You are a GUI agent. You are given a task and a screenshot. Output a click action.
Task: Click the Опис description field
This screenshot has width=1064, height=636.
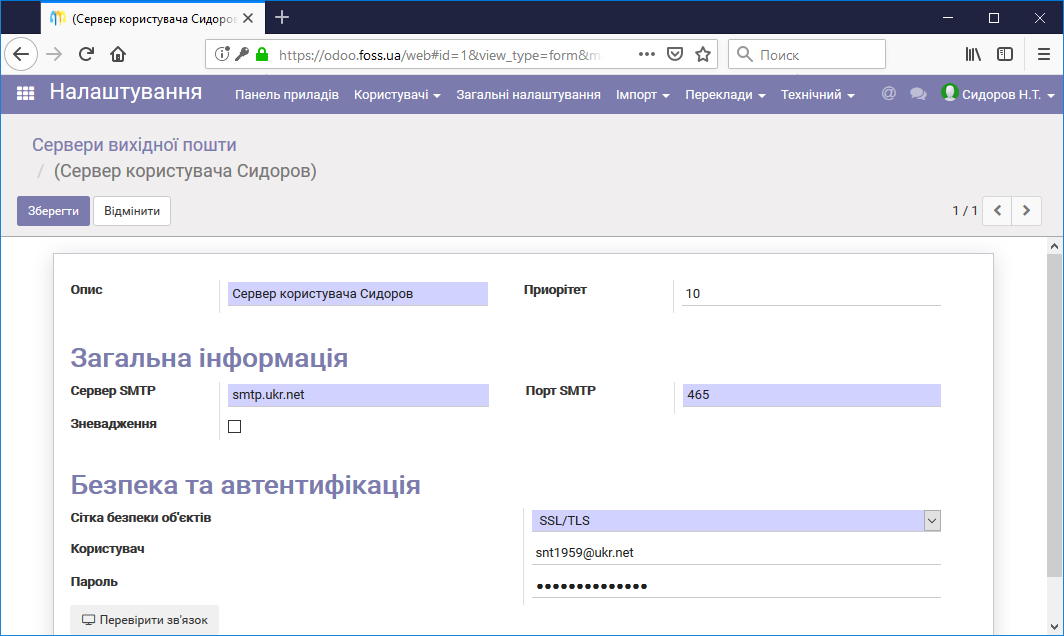[358, 294]
